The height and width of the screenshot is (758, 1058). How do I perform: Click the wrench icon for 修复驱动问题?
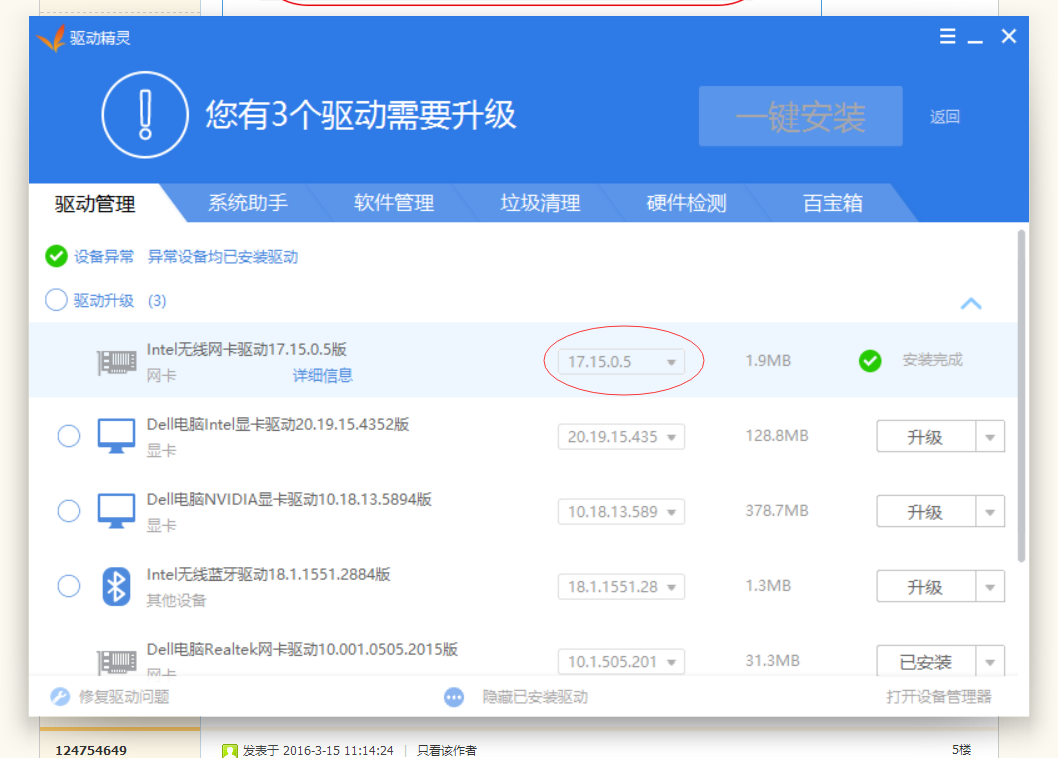pyautogui.click(x=60, y=697)
